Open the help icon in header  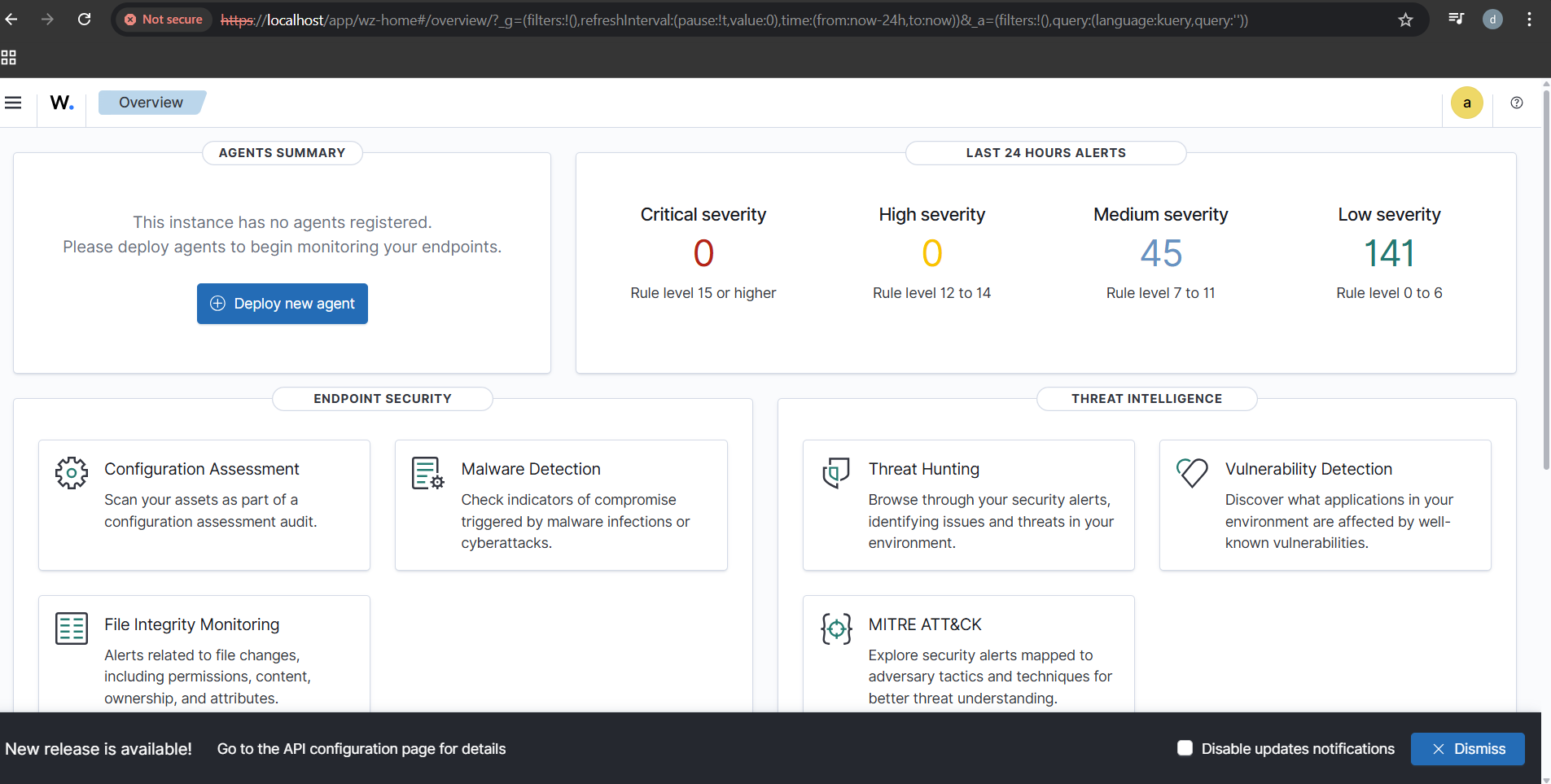pyautogui.click(x=1516, y=103)
